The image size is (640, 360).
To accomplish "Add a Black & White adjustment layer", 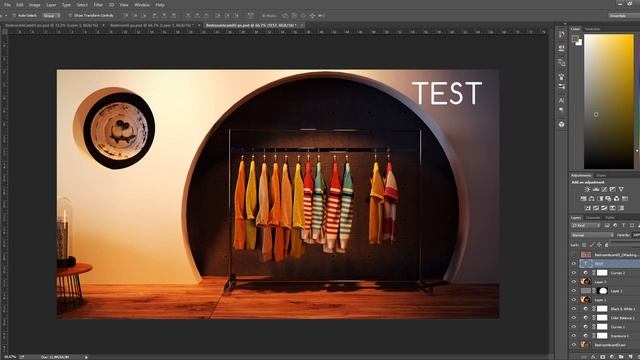I will pos(600,199).
